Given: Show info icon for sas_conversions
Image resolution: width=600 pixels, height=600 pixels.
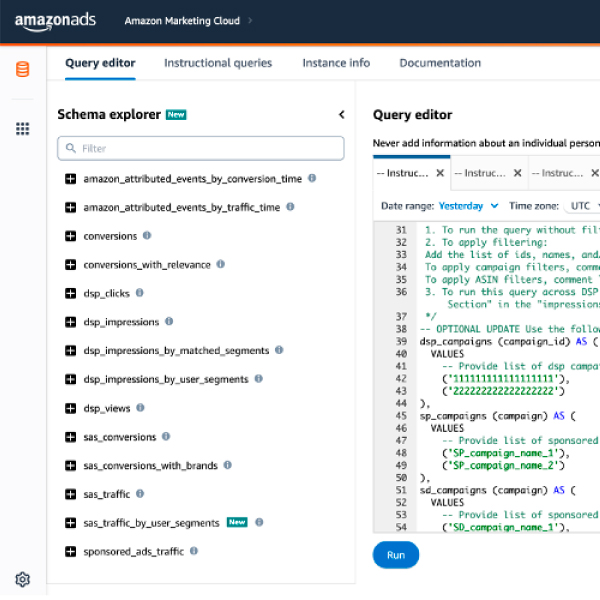Looking at the screenshot, I should coord(166,436).
